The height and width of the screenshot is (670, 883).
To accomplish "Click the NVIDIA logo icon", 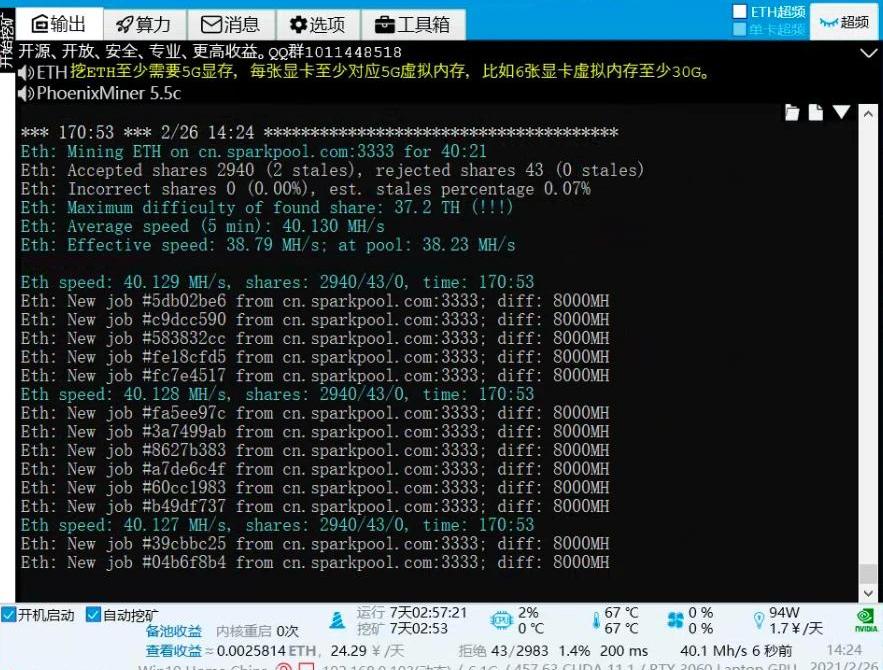I will (866, 620).
